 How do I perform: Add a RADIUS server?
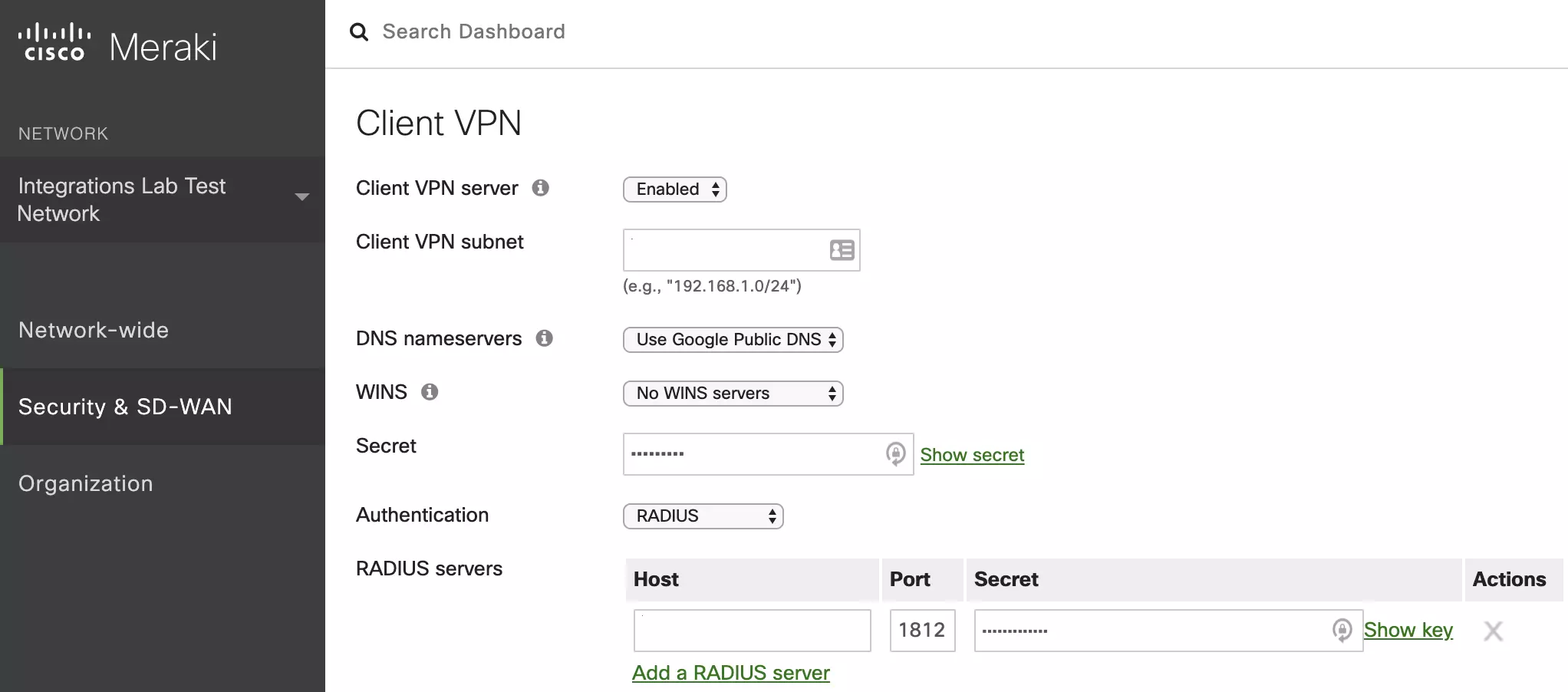(x=730, y=672)
